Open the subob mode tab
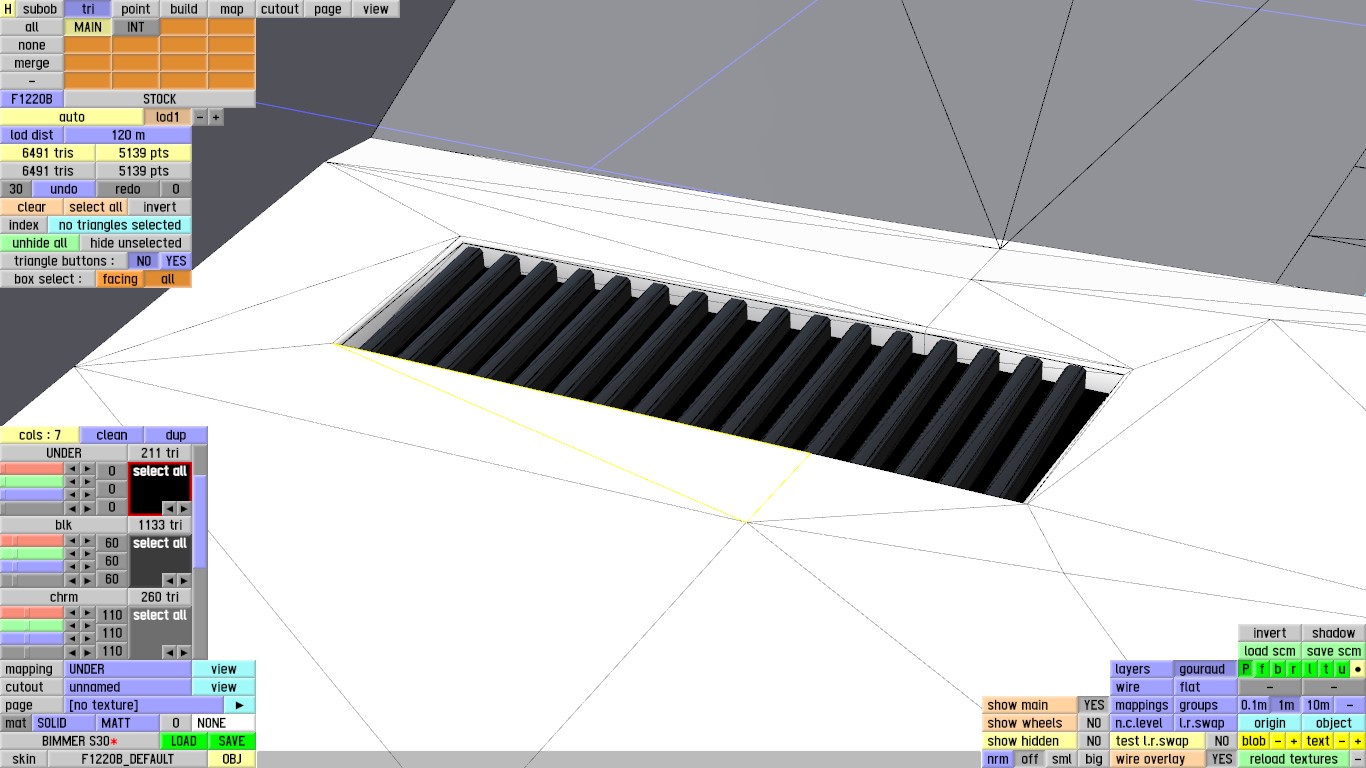The width and height of the screenshot is (1366, 768). pos(40,9)
